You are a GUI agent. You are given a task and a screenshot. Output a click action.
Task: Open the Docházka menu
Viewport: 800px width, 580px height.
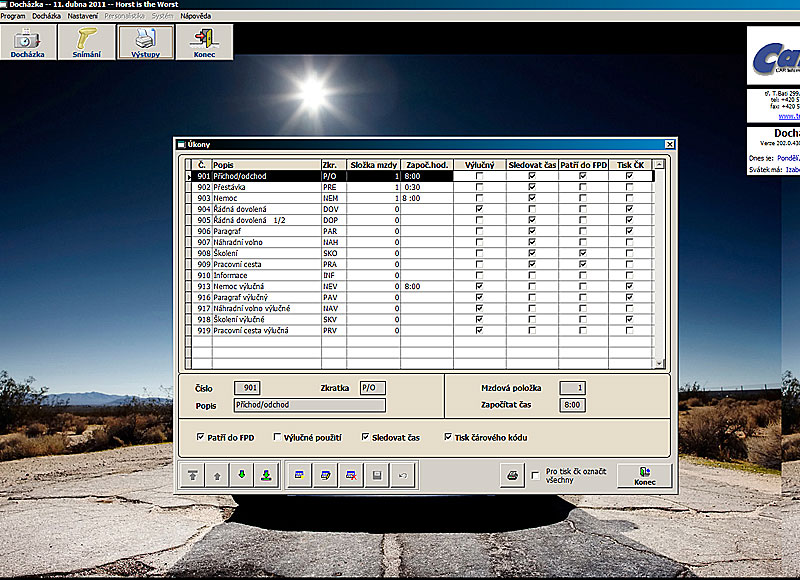[x=46, y=16]
